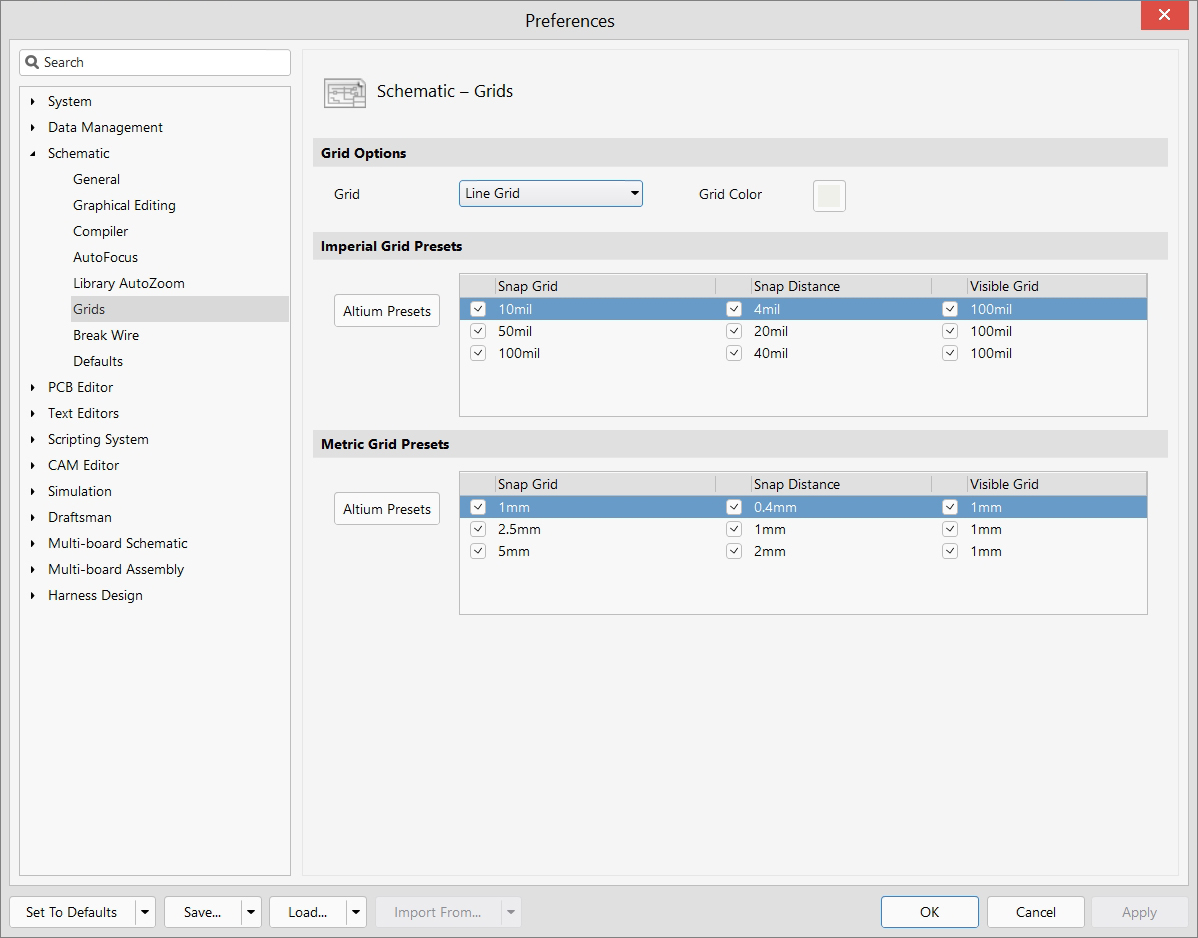
Task: Select Break Wire preferences page
Action: [106, 335]
